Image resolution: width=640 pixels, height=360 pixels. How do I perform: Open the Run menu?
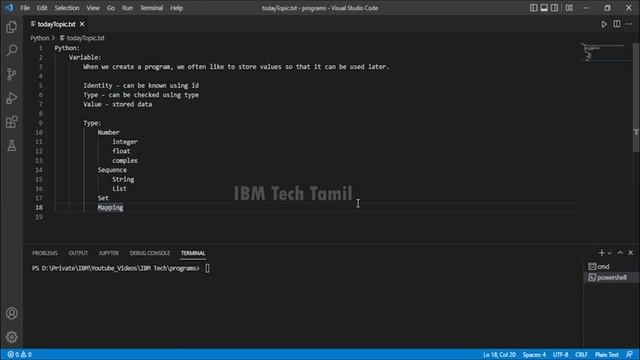click(127, 8)
